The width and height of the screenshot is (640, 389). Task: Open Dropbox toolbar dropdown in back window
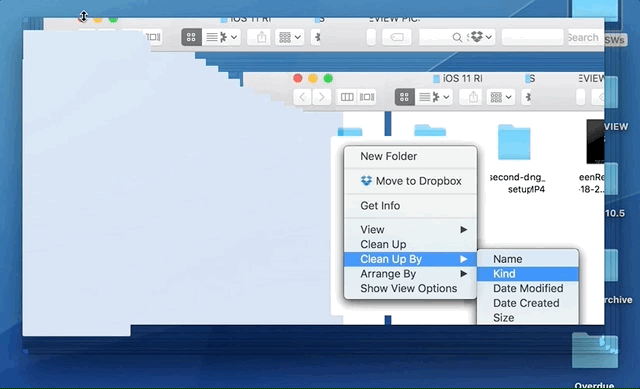(x=481, y=38)
